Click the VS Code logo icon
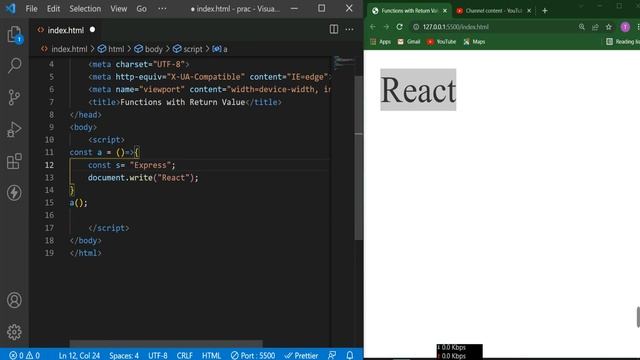This screenshot has height=360, width=640. [x=11, y=8]
